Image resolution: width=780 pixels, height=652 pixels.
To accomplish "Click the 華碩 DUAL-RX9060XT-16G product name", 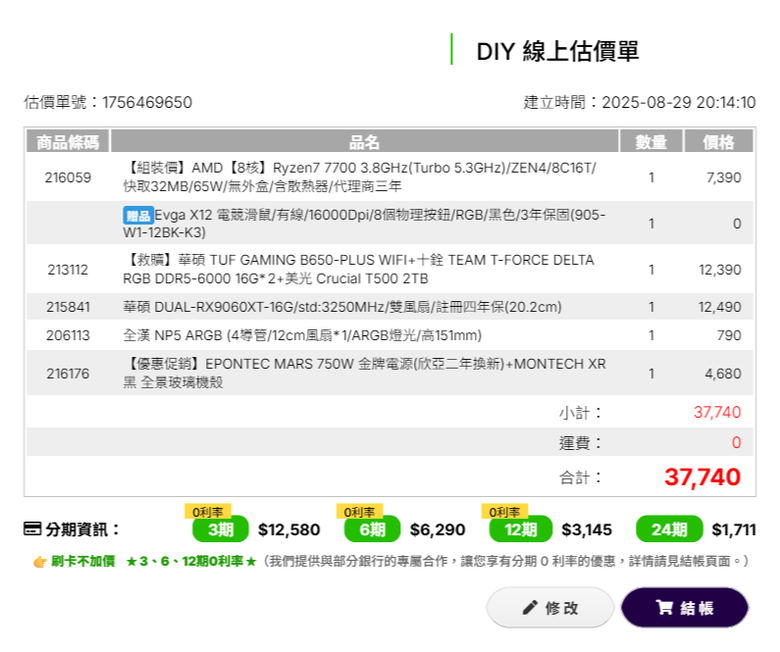I will [342, 307].
